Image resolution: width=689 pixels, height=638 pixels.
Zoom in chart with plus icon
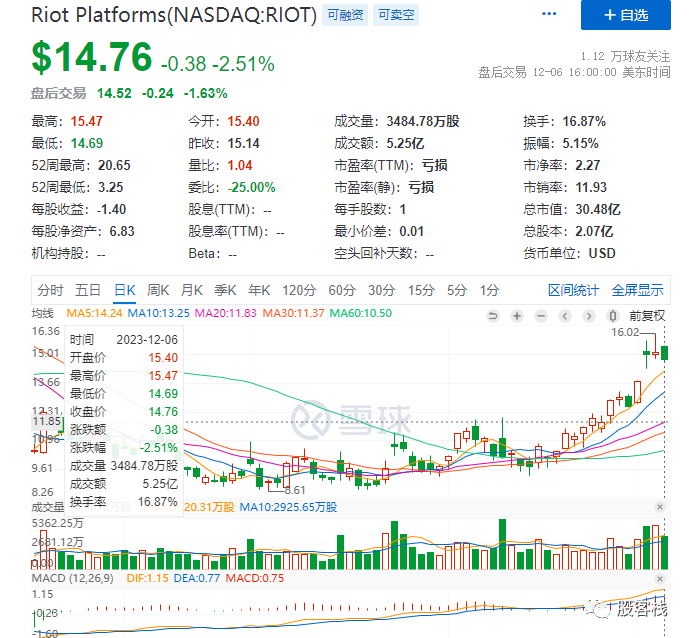(x=517, y=315)
